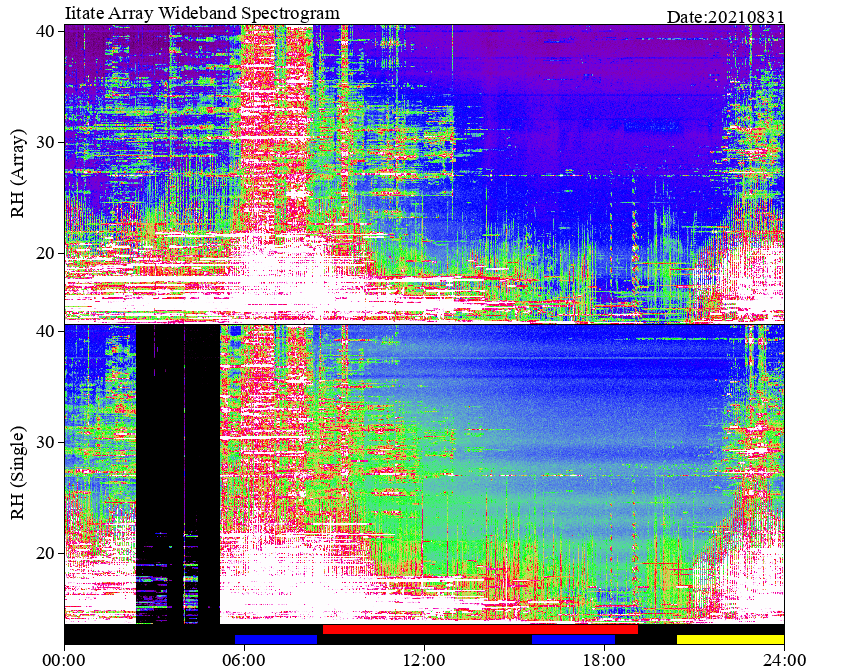848x668 pixels.
Task: Click the 24:00 time axis label
Action: tap(784, 660)
